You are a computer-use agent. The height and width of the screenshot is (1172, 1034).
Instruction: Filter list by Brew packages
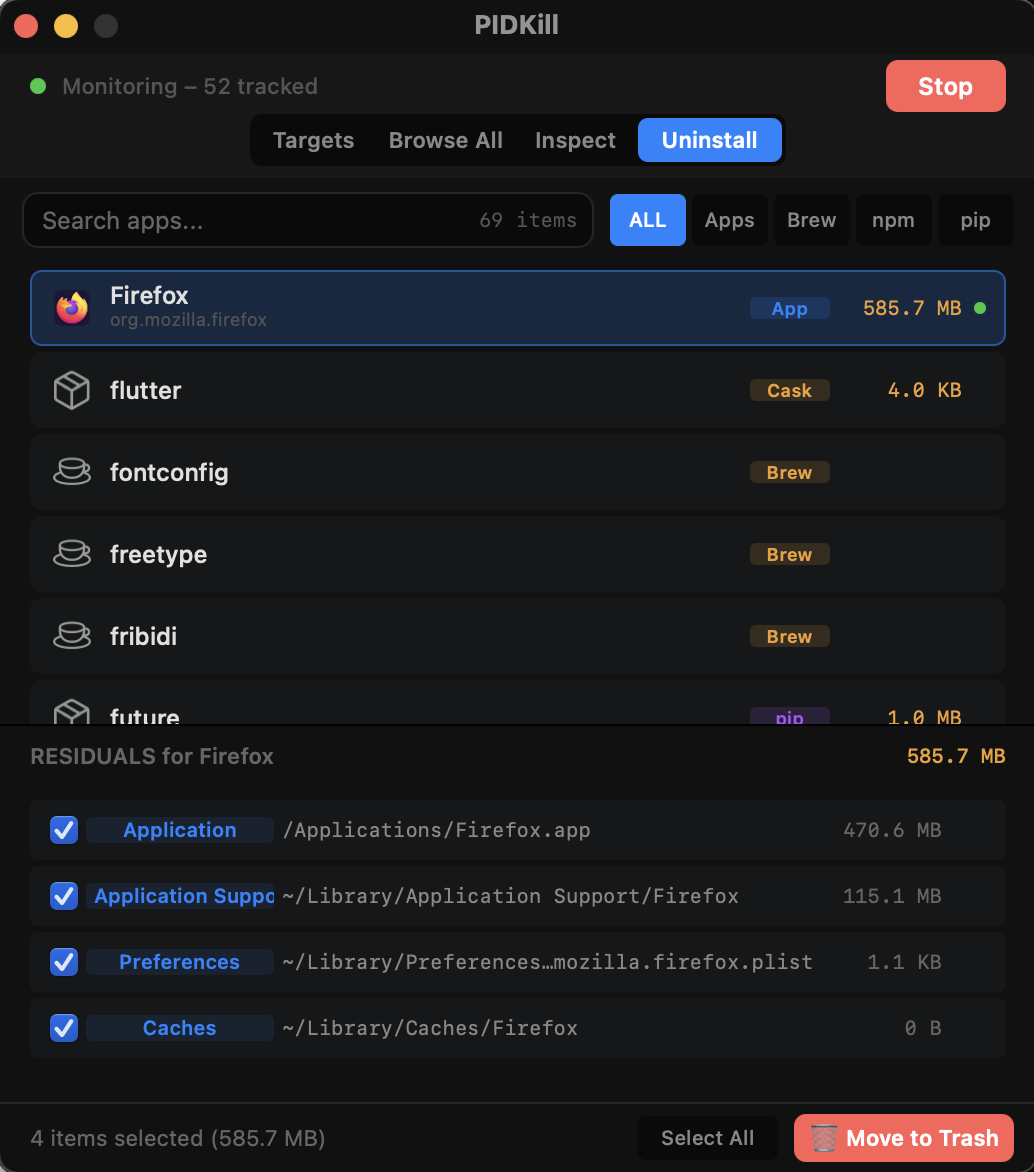pyautogui.click(x=811, y=220)
